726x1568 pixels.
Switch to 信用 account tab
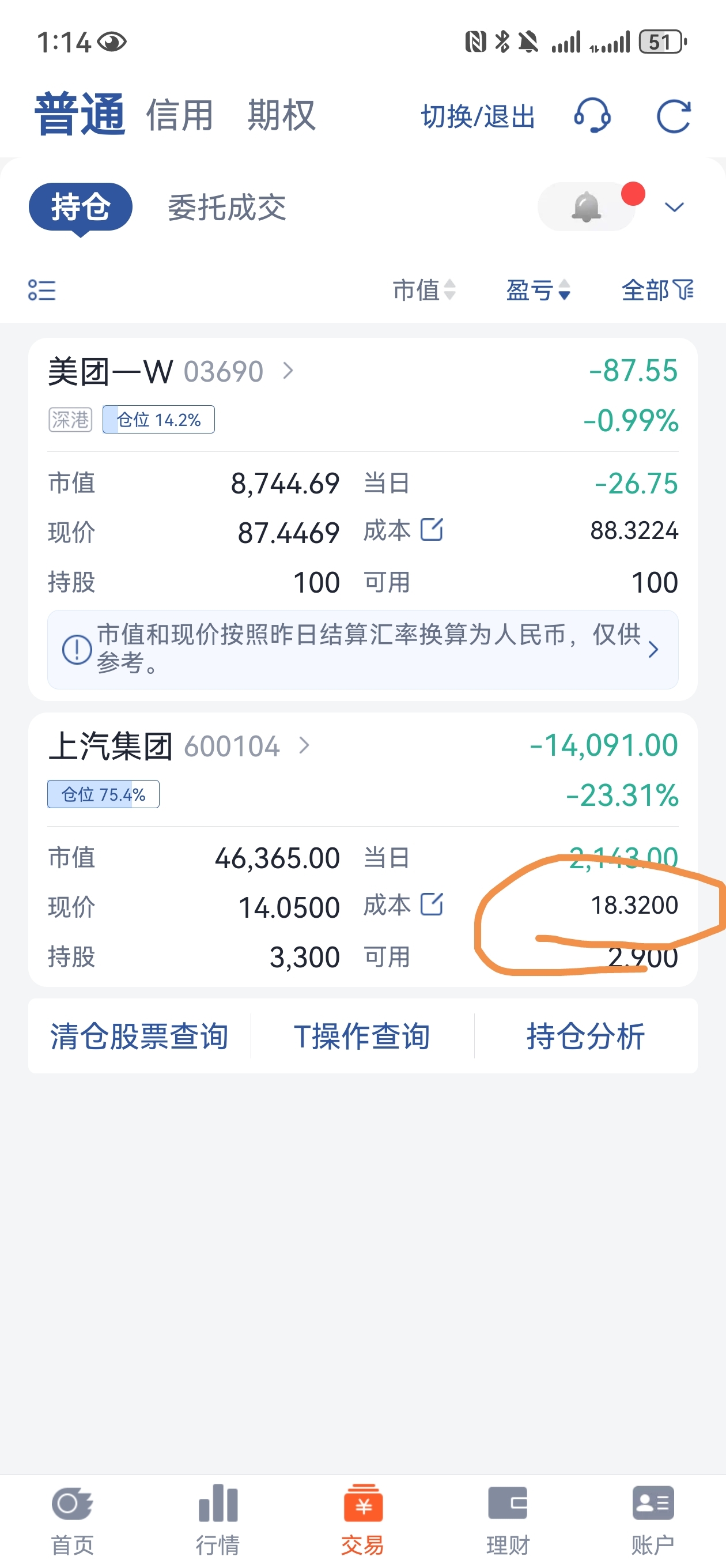pos(180,115)
